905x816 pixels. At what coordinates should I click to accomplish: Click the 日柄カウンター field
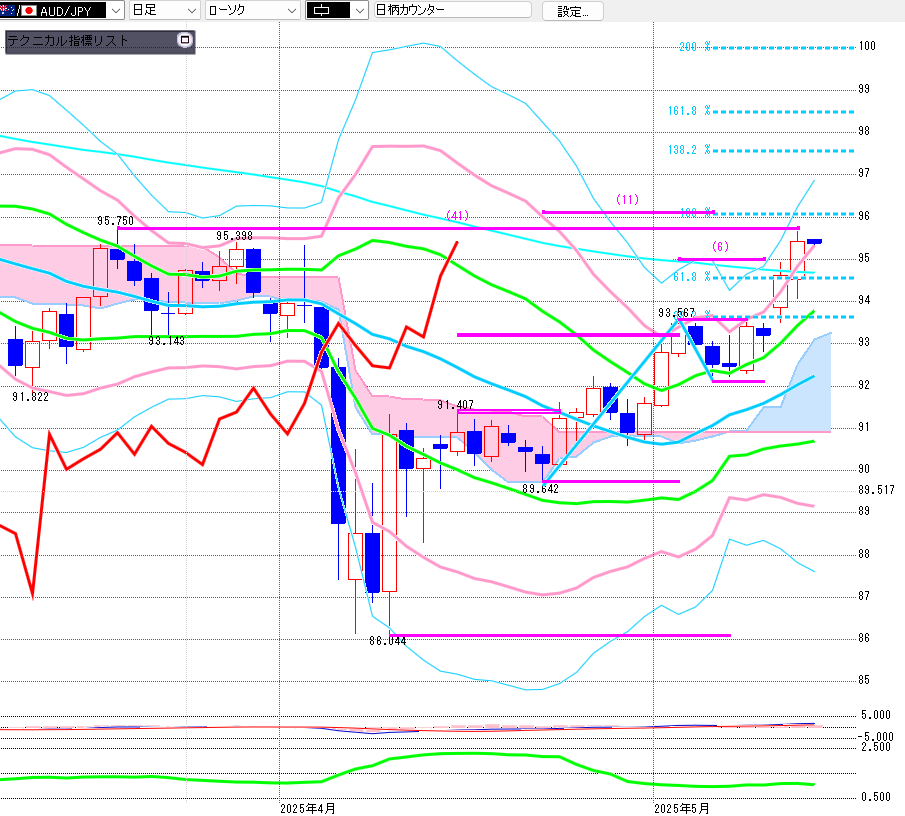(452, 10)
